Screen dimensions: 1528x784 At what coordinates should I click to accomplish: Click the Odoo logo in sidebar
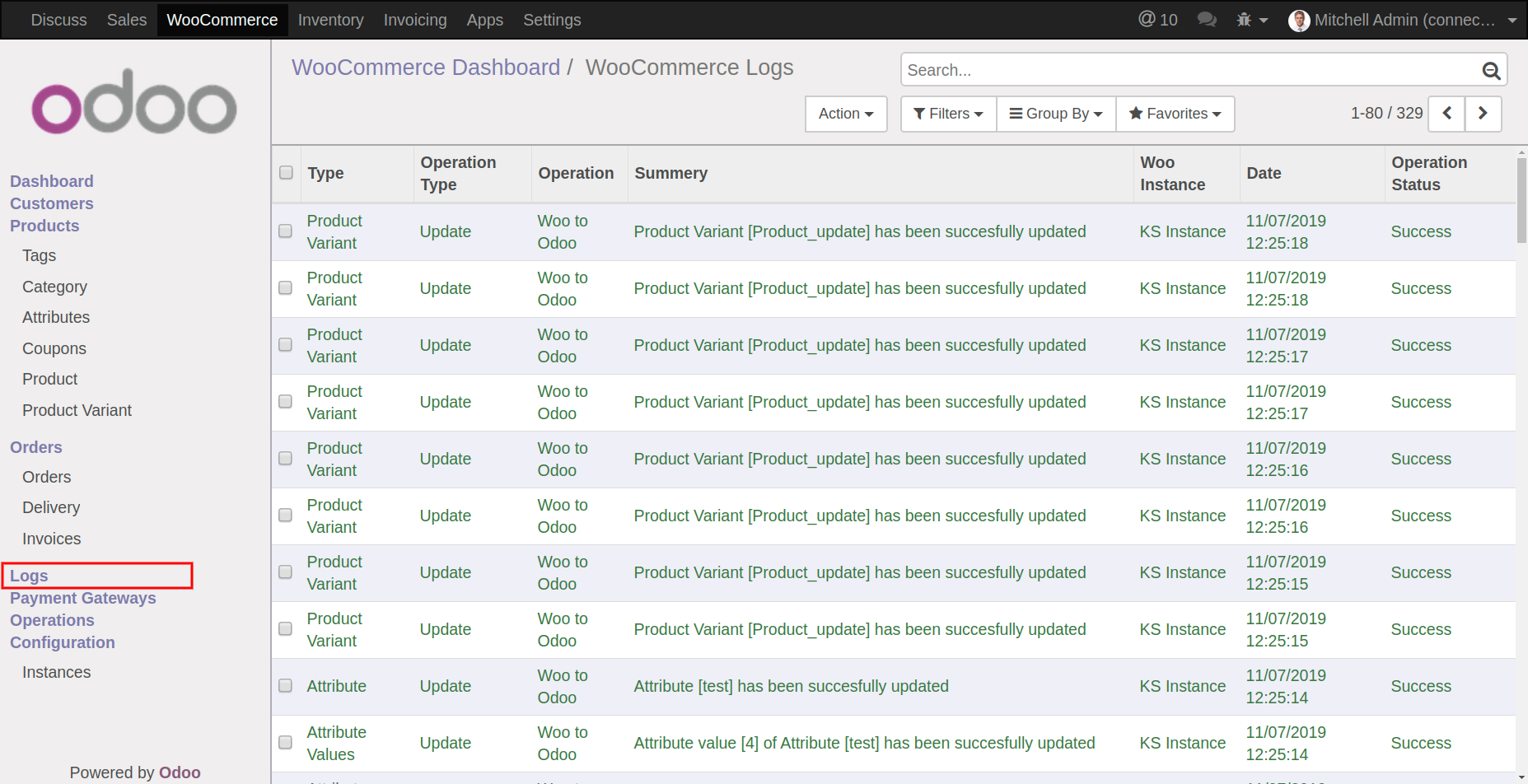(x=134, y=102)
